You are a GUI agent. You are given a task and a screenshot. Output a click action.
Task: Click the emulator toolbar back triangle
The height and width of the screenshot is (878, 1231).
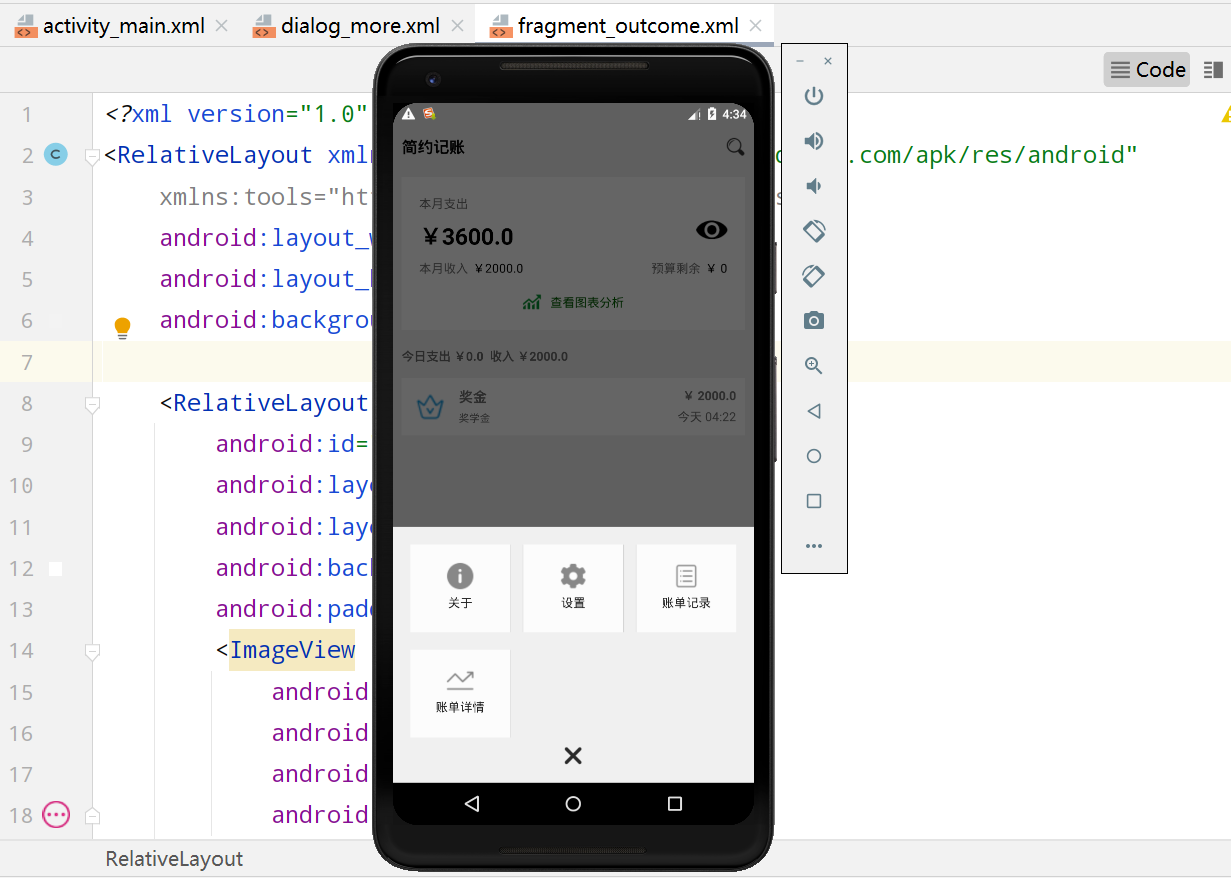pos(814,411)
